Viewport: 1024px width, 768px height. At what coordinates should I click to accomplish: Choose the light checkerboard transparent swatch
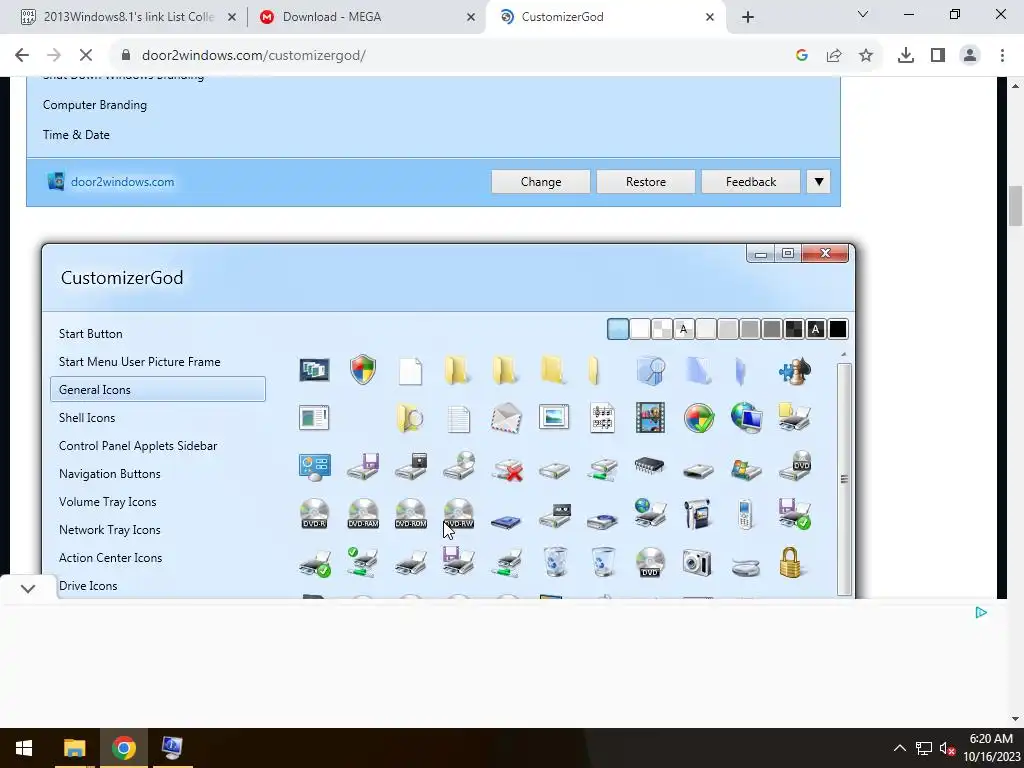click(662, 329)
